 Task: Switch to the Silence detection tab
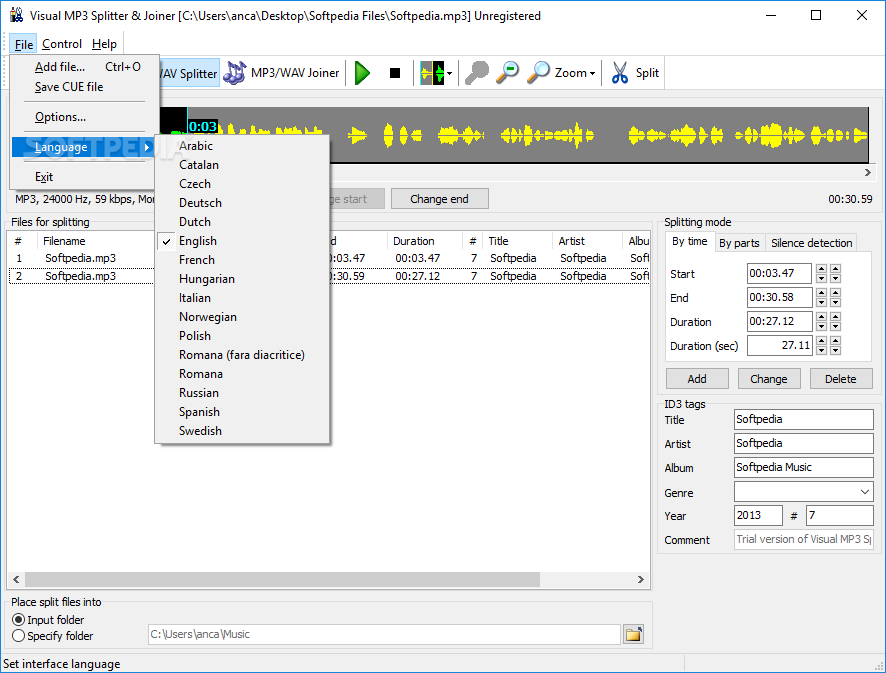pos(811,243)
